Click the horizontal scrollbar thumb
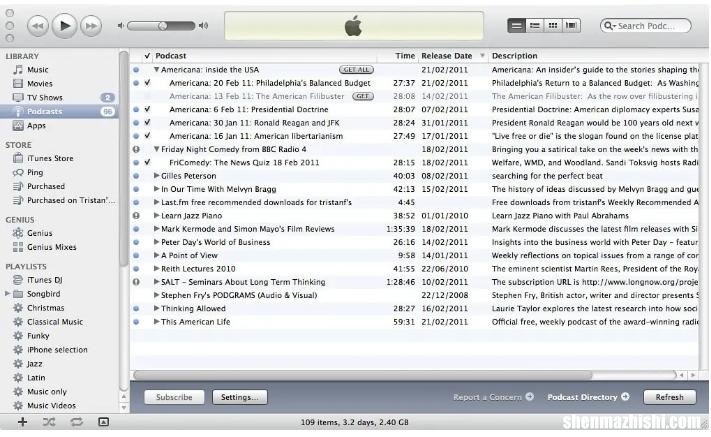The width and height of the screenshot is (711, 437). [x=363, y=375]
